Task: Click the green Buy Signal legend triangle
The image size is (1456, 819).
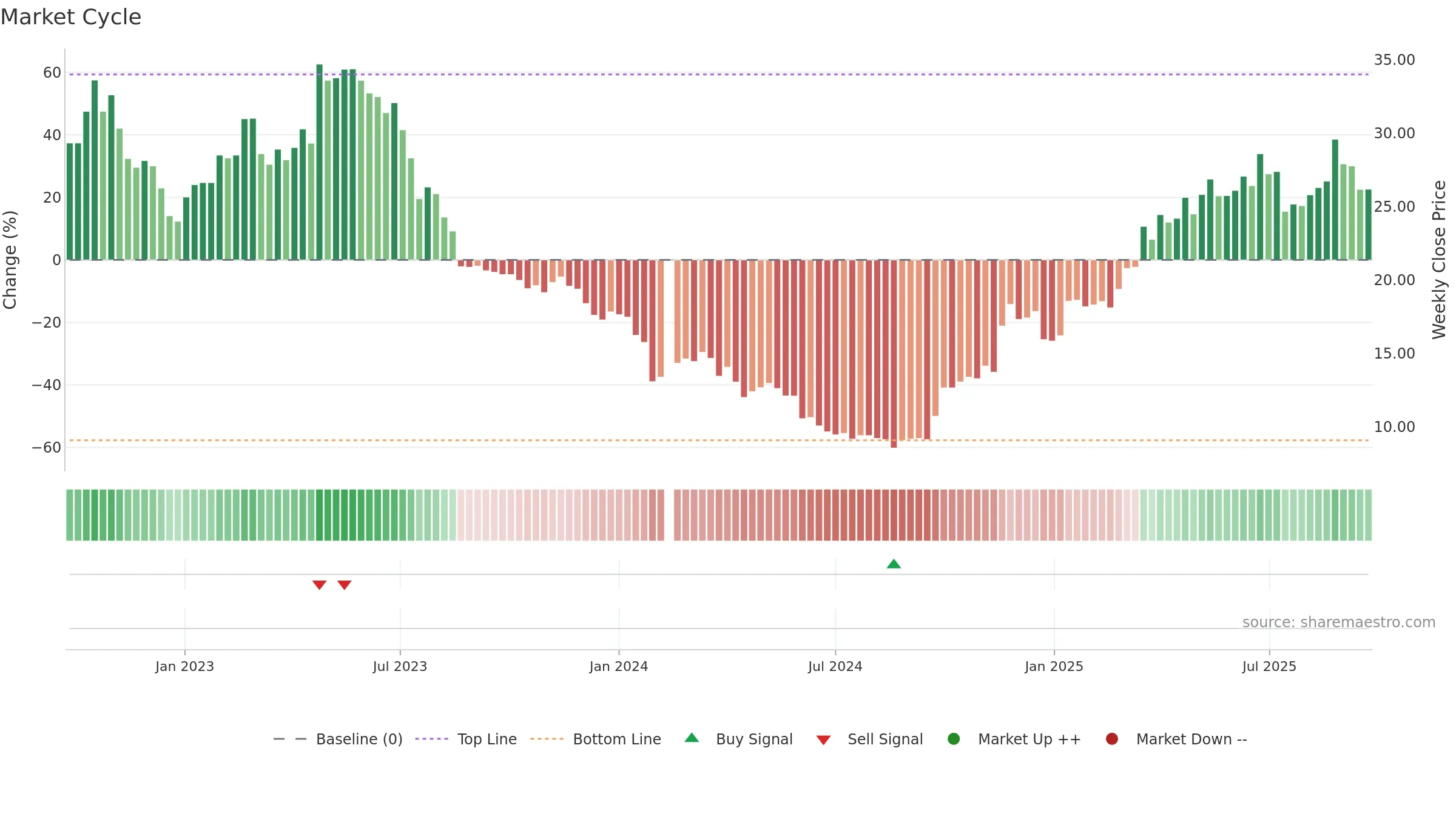Action: tap(692, 738)
